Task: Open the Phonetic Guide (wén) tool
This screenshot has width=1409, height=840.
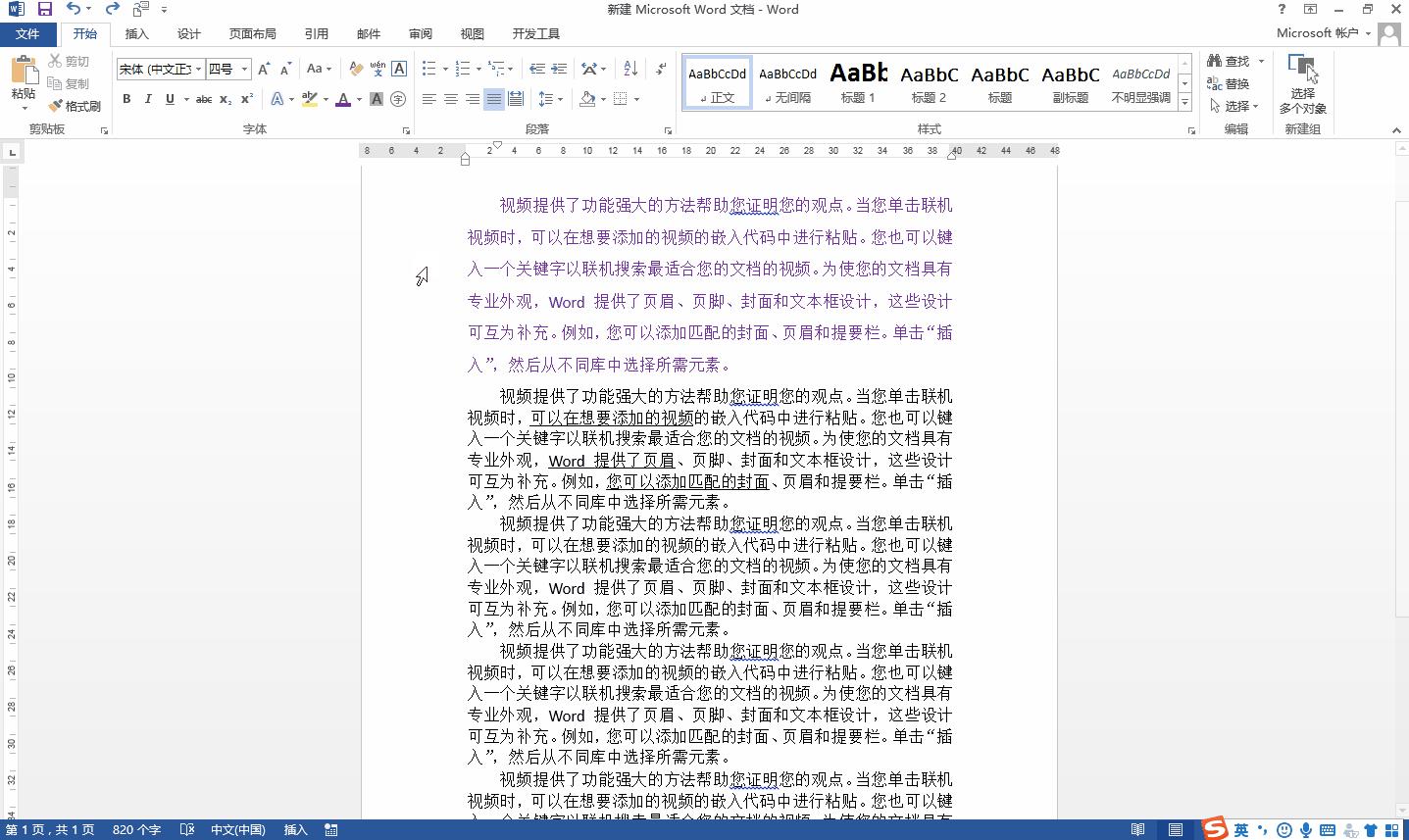Action: pos(377,69)
